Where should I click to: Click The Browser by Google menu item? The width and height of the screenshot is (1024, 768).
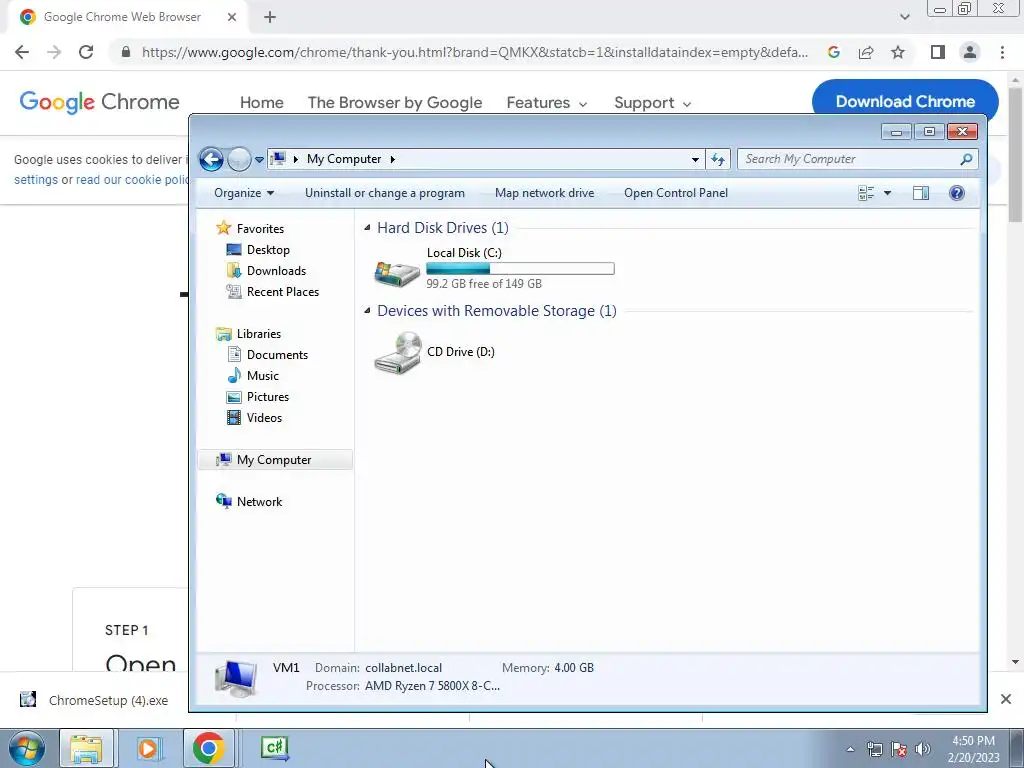pyautogui.click(x=395, y=103)
